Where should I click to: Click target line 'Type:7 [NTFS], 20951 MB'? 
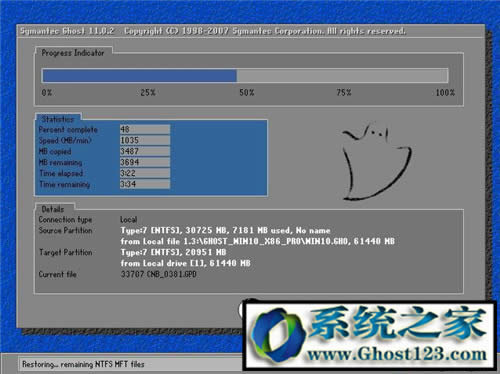173,252
